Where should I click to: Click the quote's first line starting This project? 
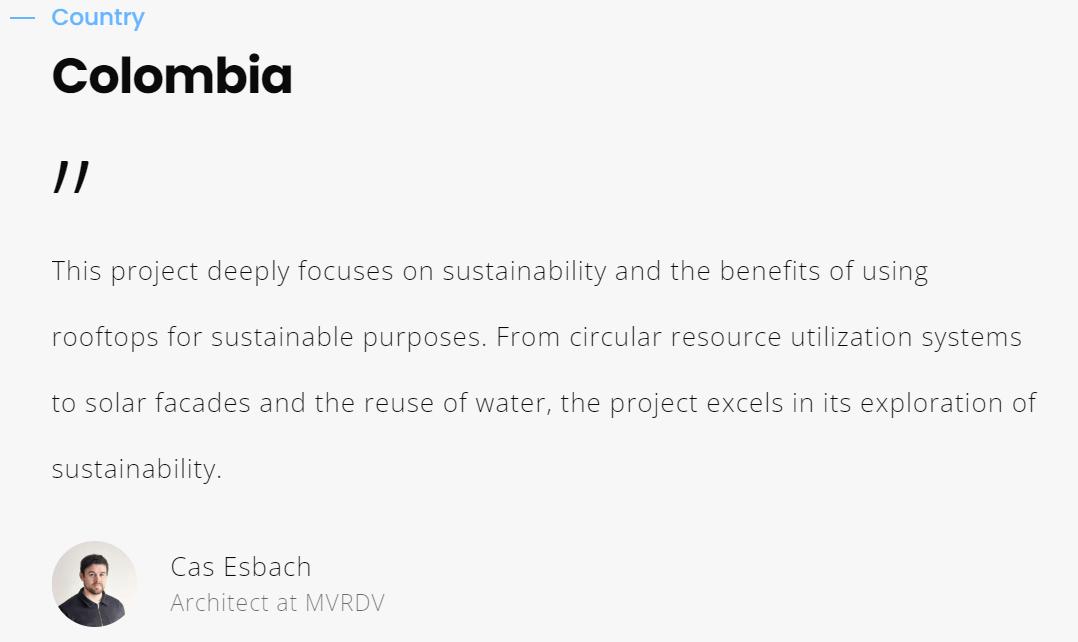(x=490, y=272)
